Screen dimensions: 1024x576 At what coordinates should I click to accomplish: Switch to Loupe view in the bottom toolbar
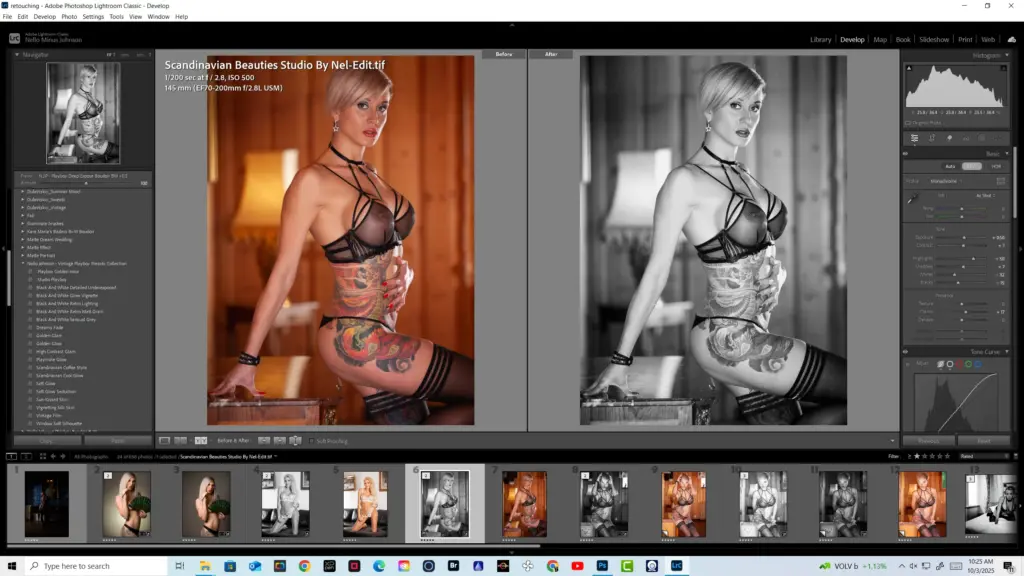pos(165,440)
